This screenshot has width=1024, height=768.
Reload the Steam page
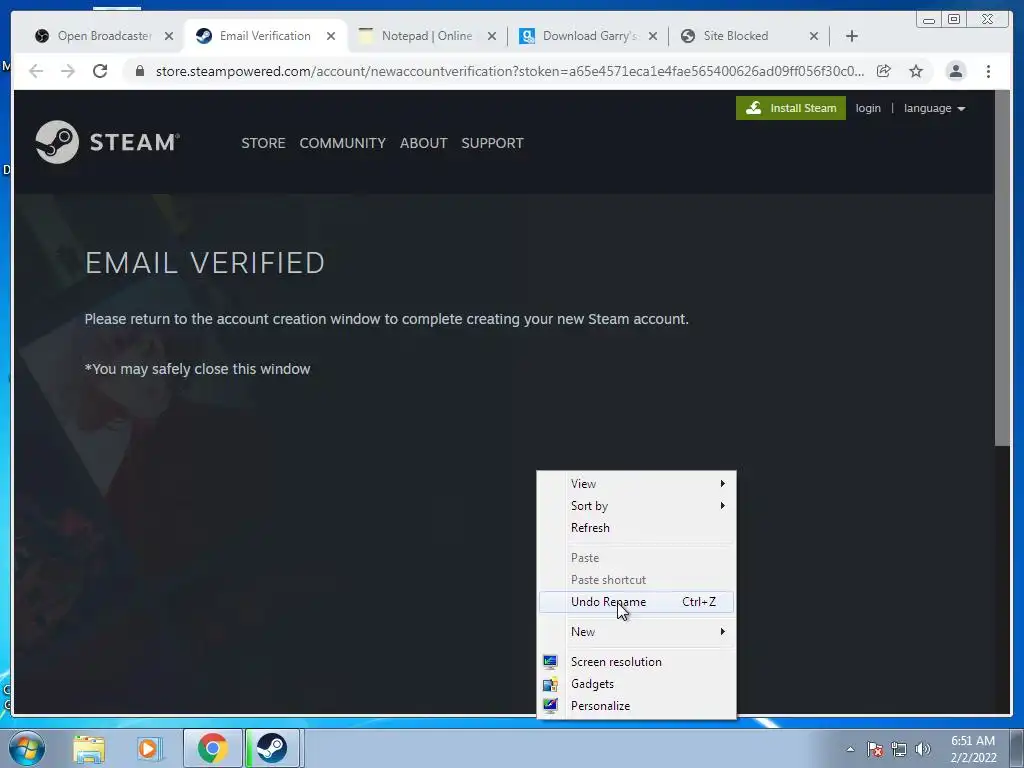[x=100, y=71]
